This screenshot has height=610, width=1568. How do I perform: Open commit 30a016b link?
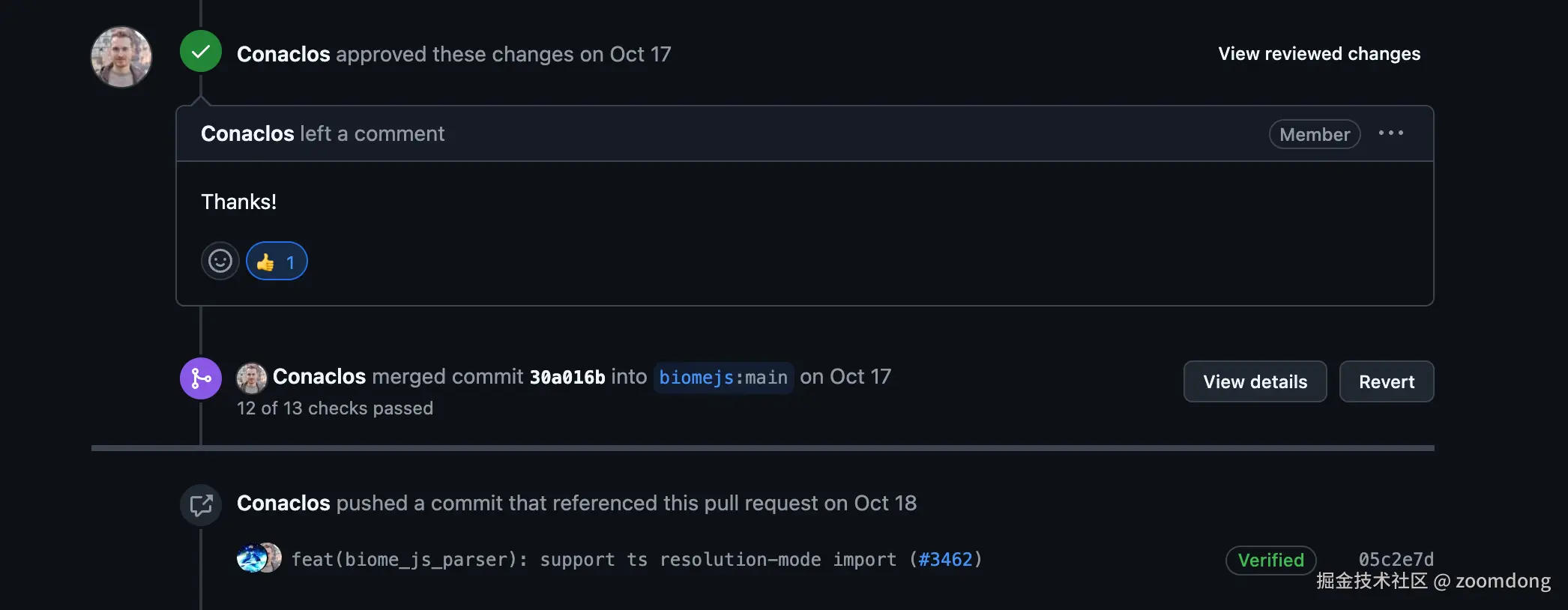[x=567, y=377]
